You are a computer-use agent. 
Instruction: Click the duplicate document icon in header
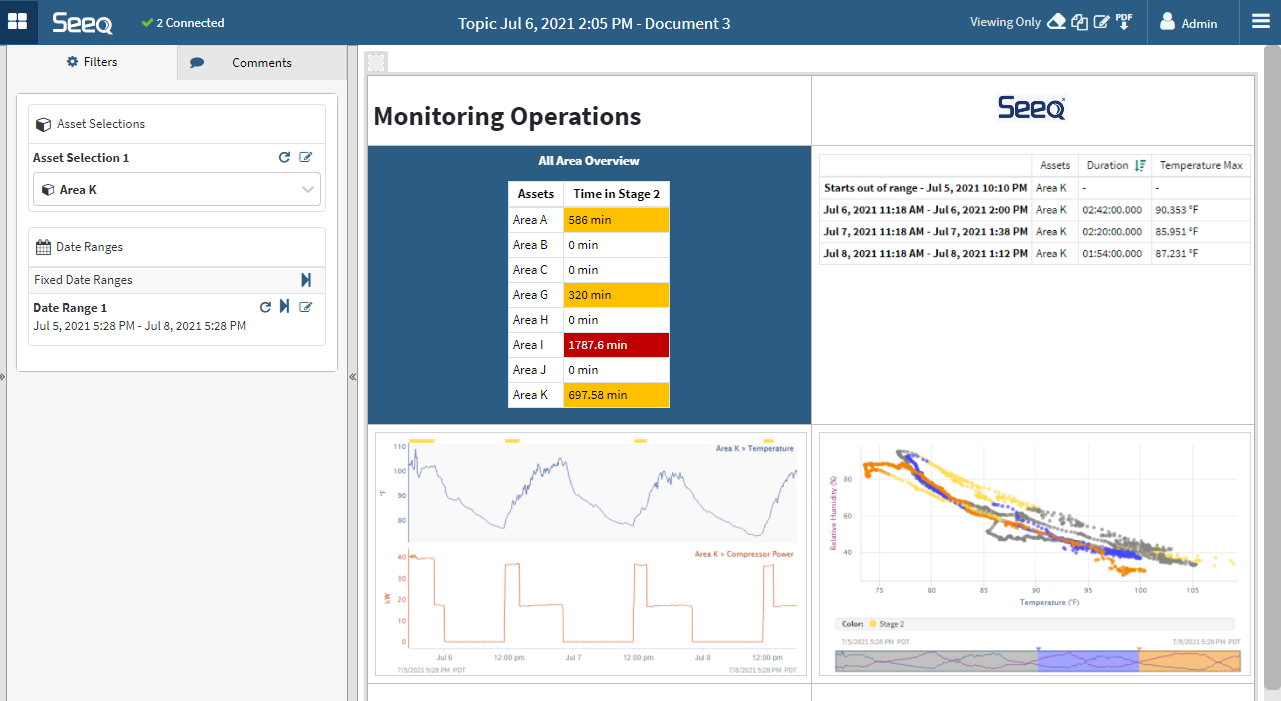point(1079,22)
